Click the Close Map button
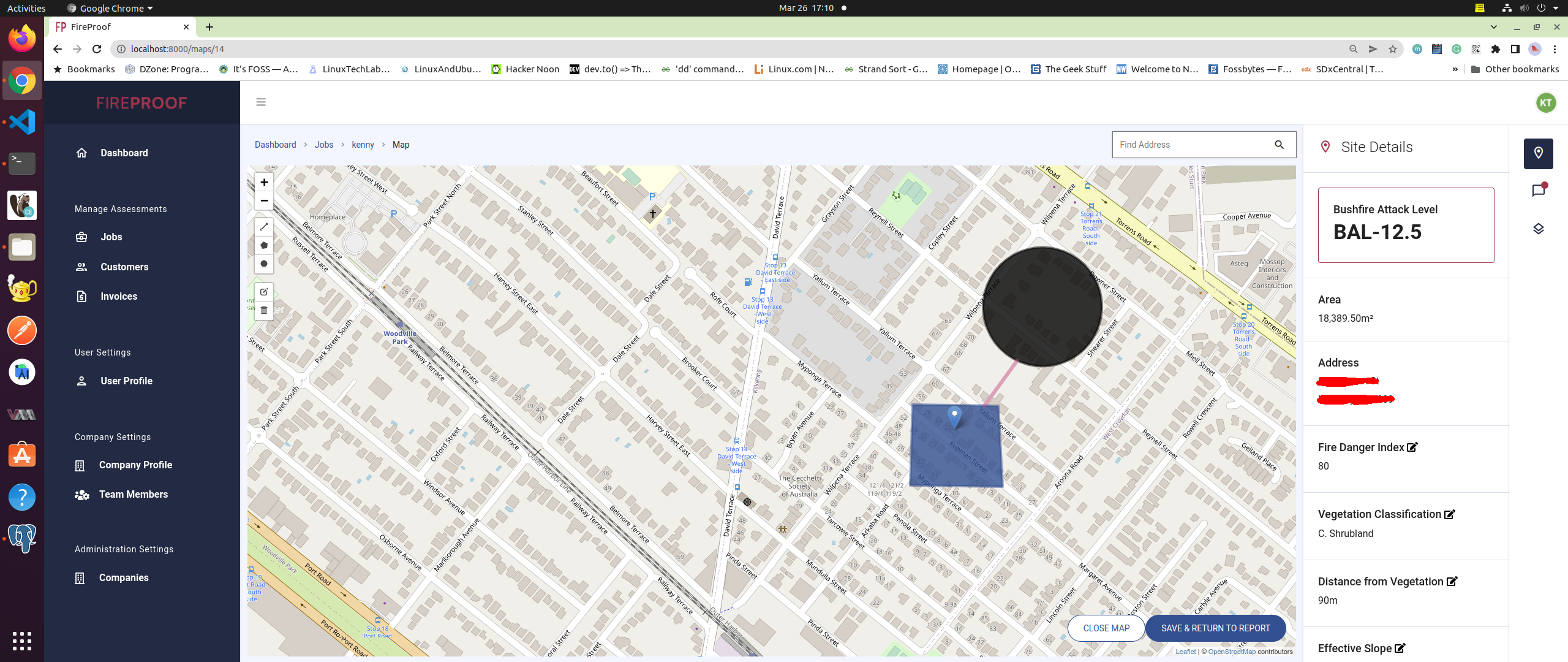The height and width of the screenshot is (662, 1568). pos(1106,628)
